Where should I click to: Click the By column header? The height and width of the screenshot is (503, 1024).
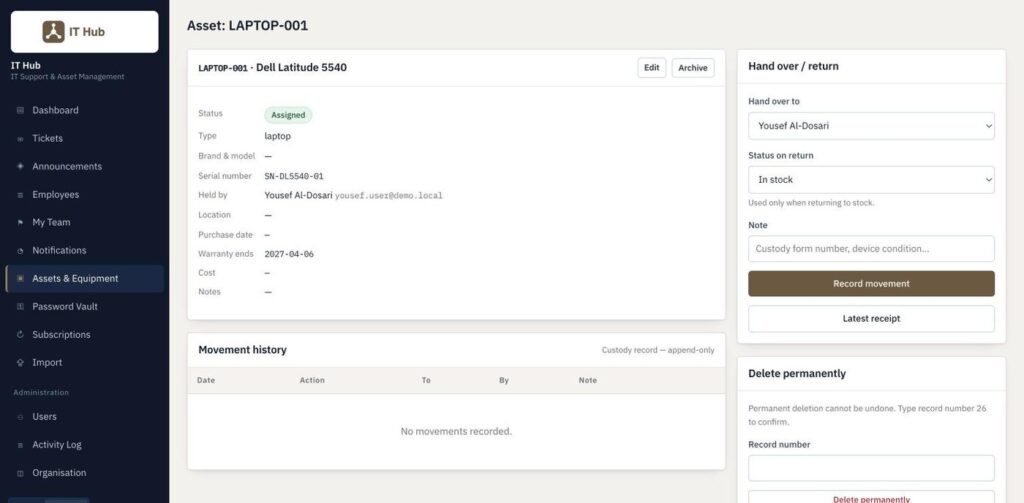(x=504, y=380)
